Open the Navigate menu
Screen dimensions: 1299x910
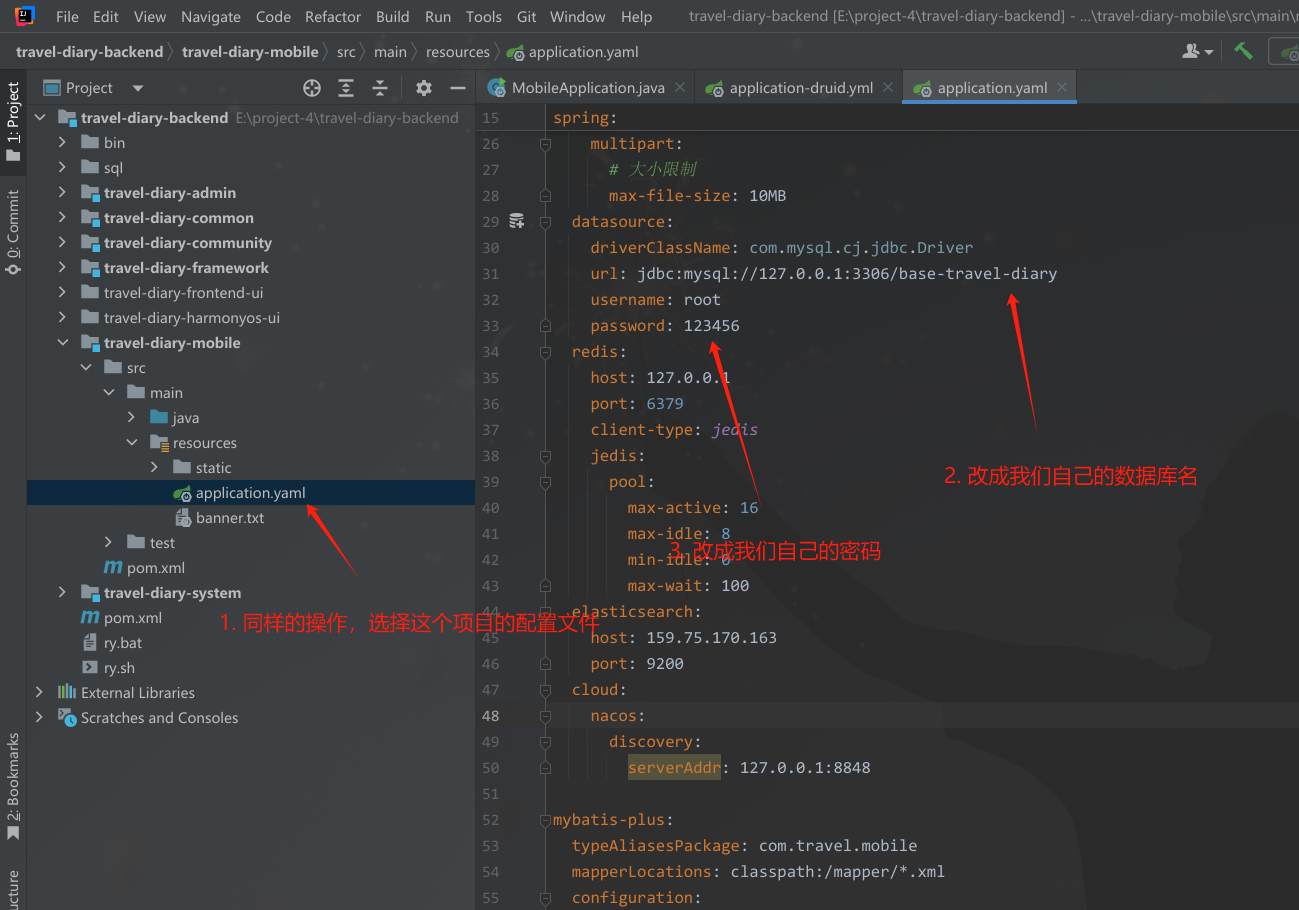tap(211, 17)
